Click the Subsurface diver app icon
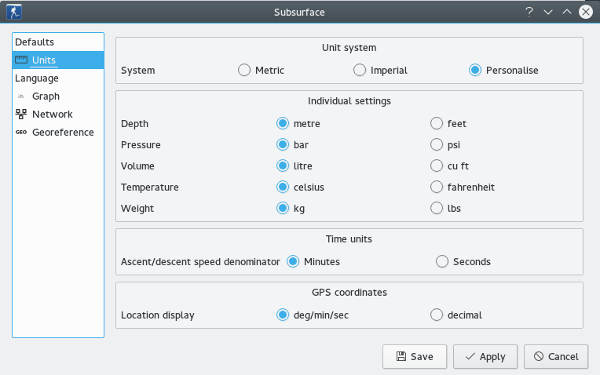Screen dimensions: 600x375 point(14,12)
